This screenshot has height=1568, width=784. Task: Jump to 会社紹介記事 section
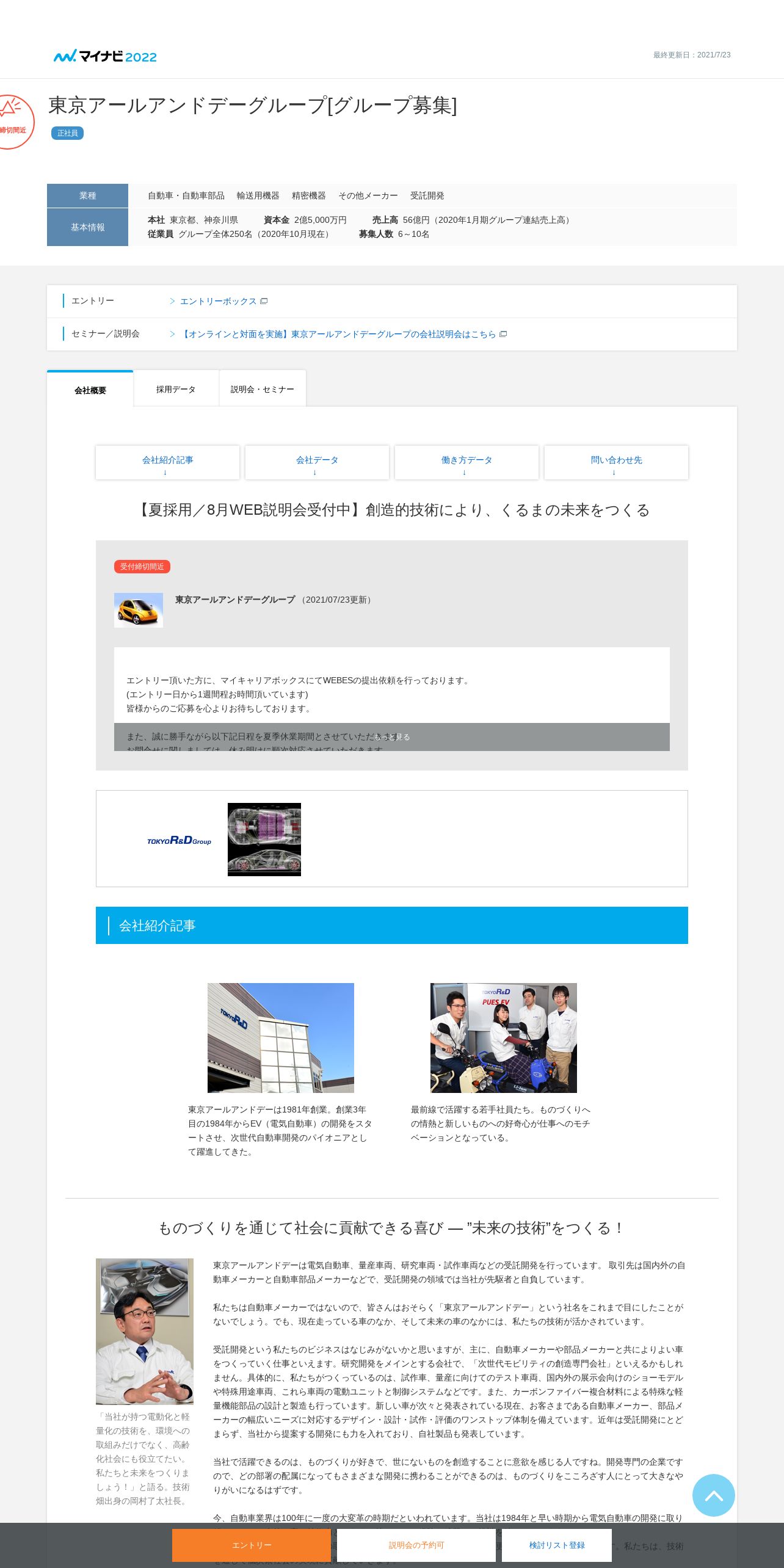click(x=167, y=463)
